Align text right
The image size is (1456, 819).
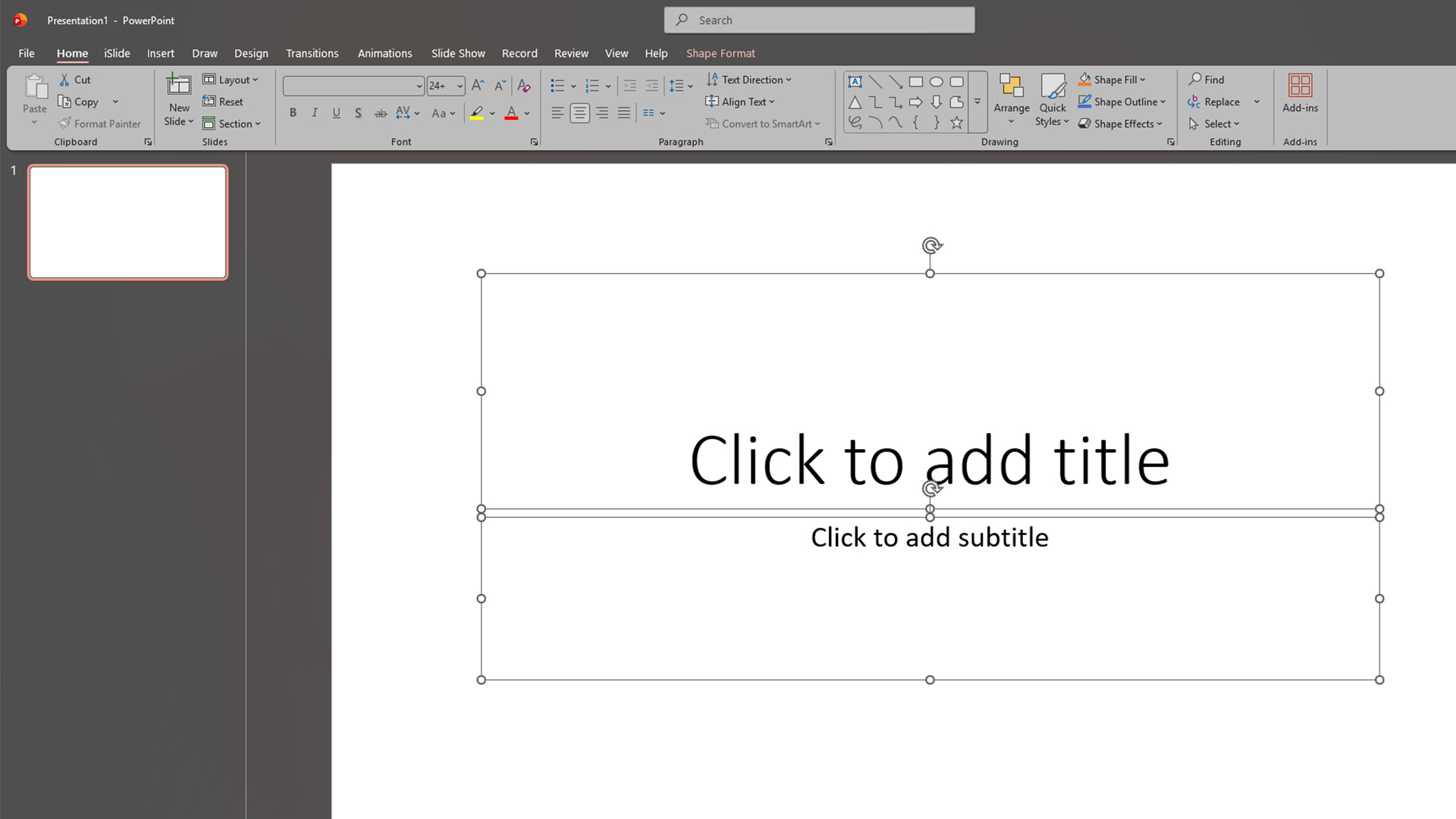601,113
